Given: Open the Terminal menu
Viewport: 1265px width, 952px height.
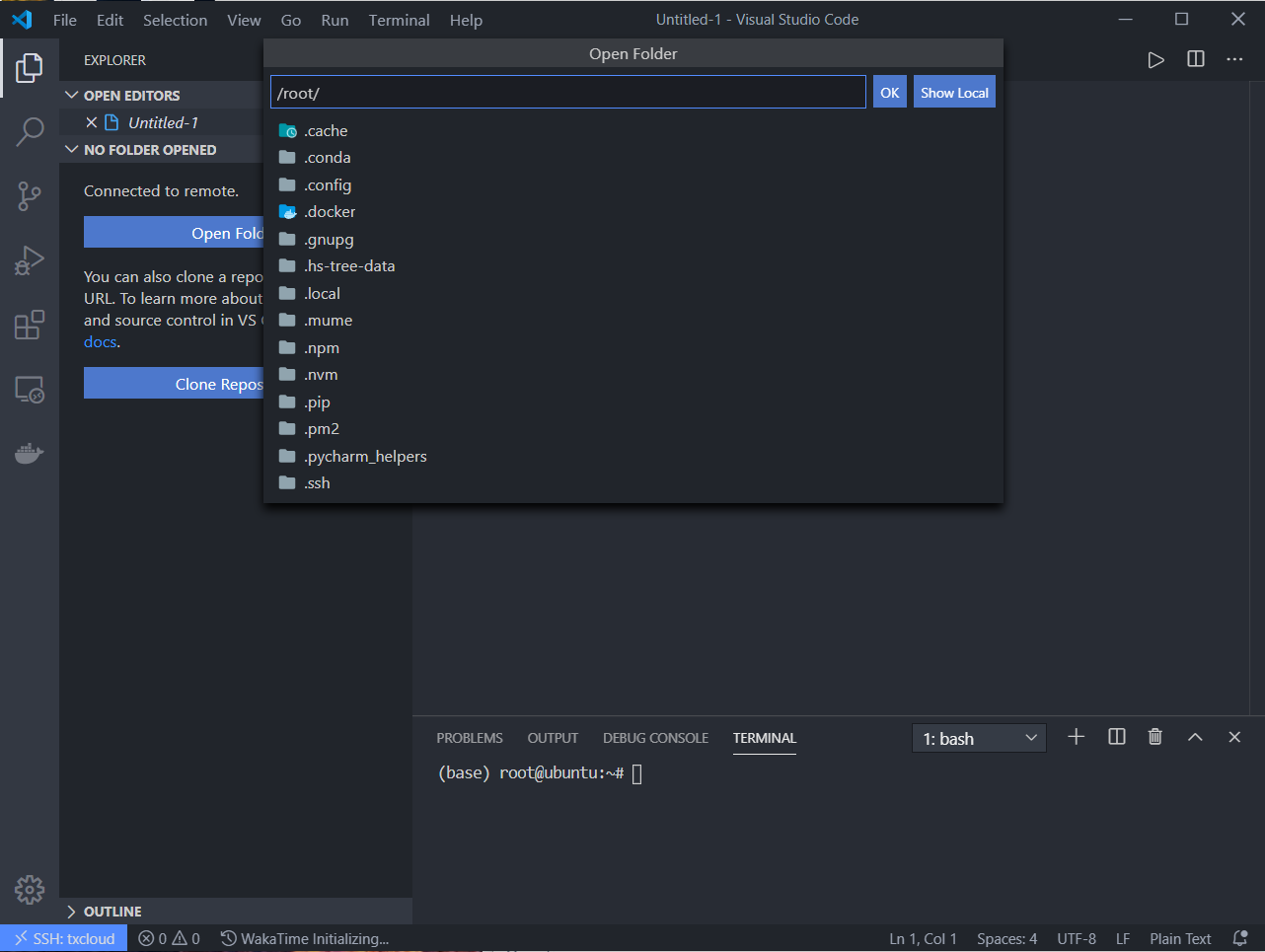Looking at the screenshot, I should 399,20.
